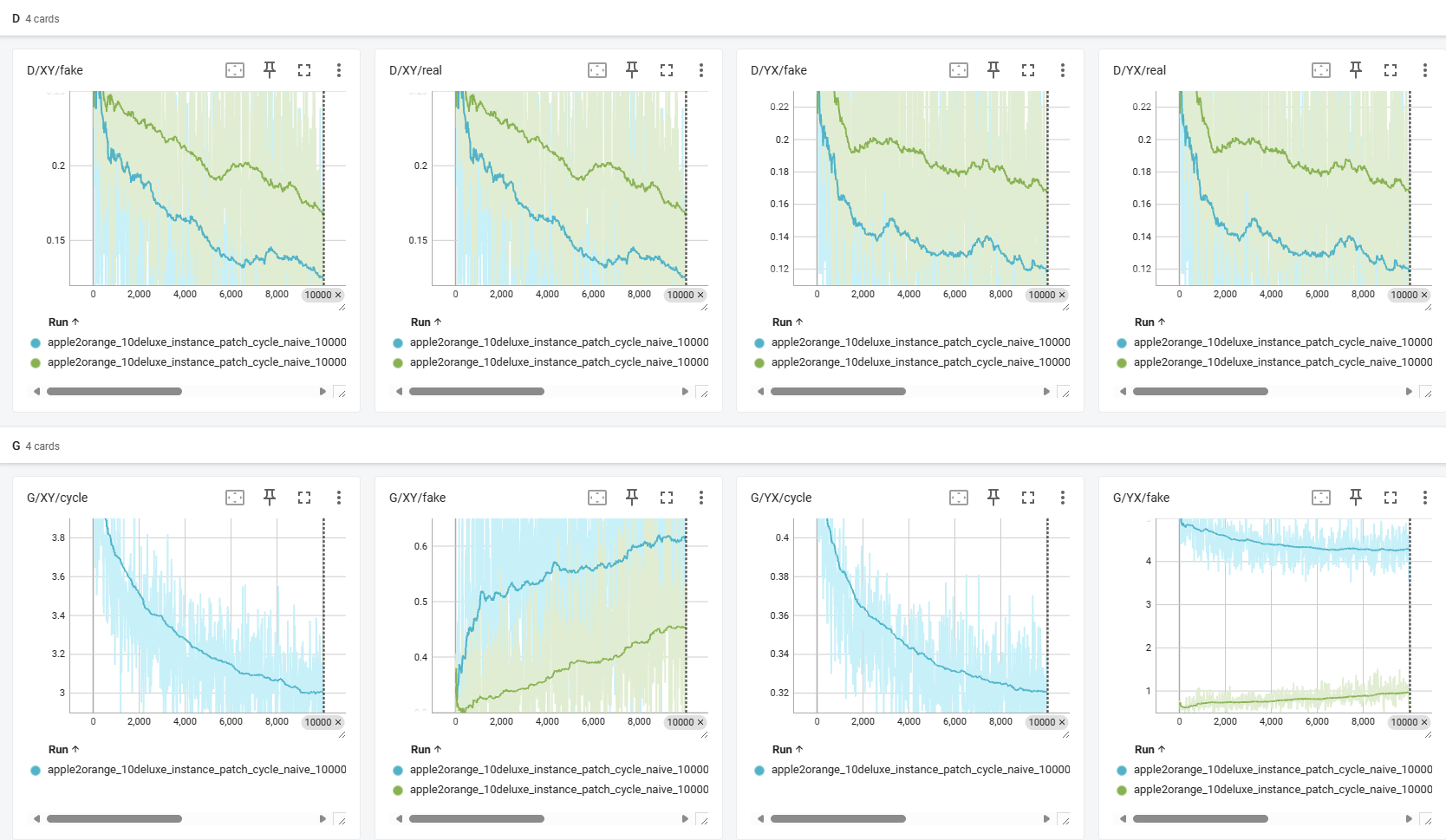Remove the 10000 step marker on D/XY/real

700,295
